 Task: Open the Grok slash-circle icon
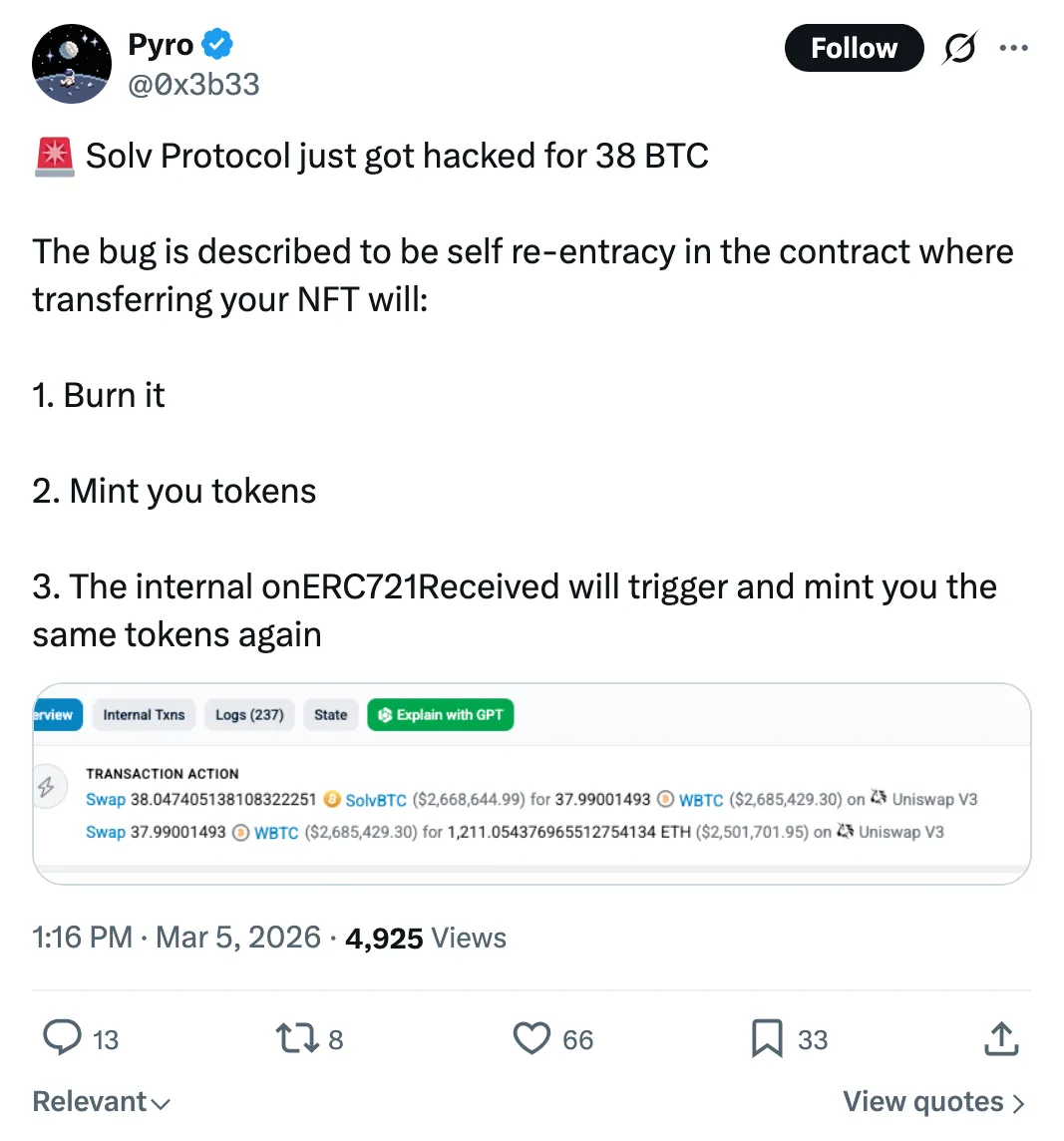click(958, 48)
